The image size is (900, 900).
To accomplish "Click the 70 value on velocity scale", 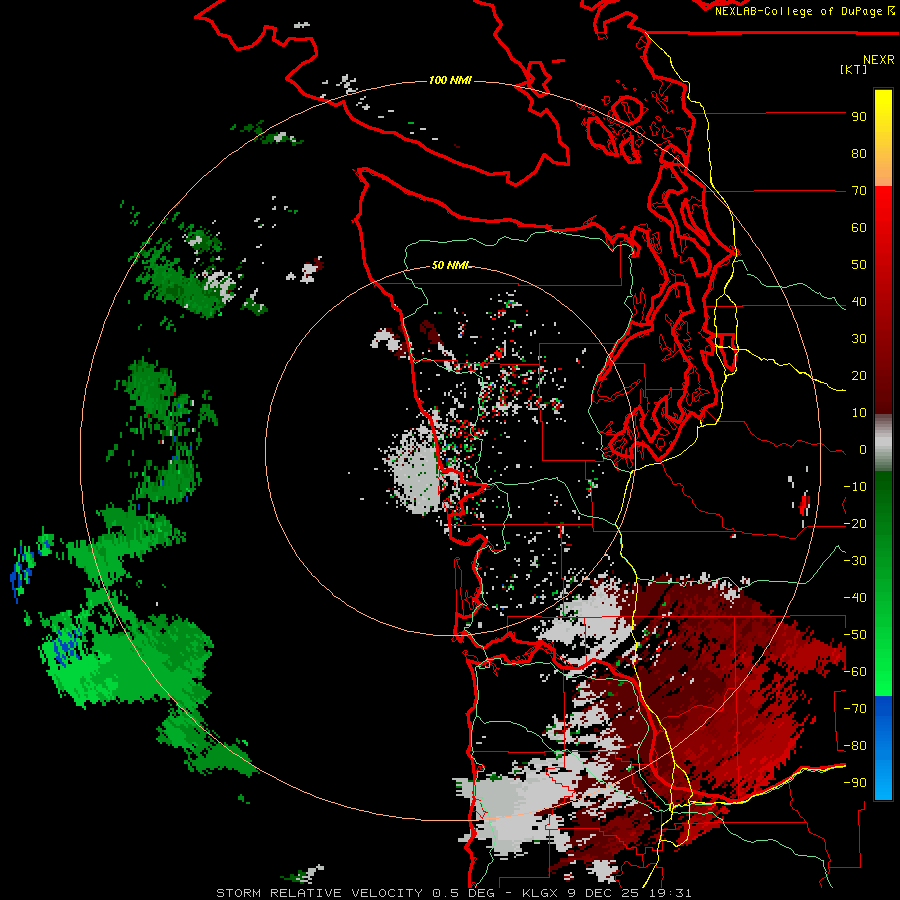I will click(x=859, y=191).
